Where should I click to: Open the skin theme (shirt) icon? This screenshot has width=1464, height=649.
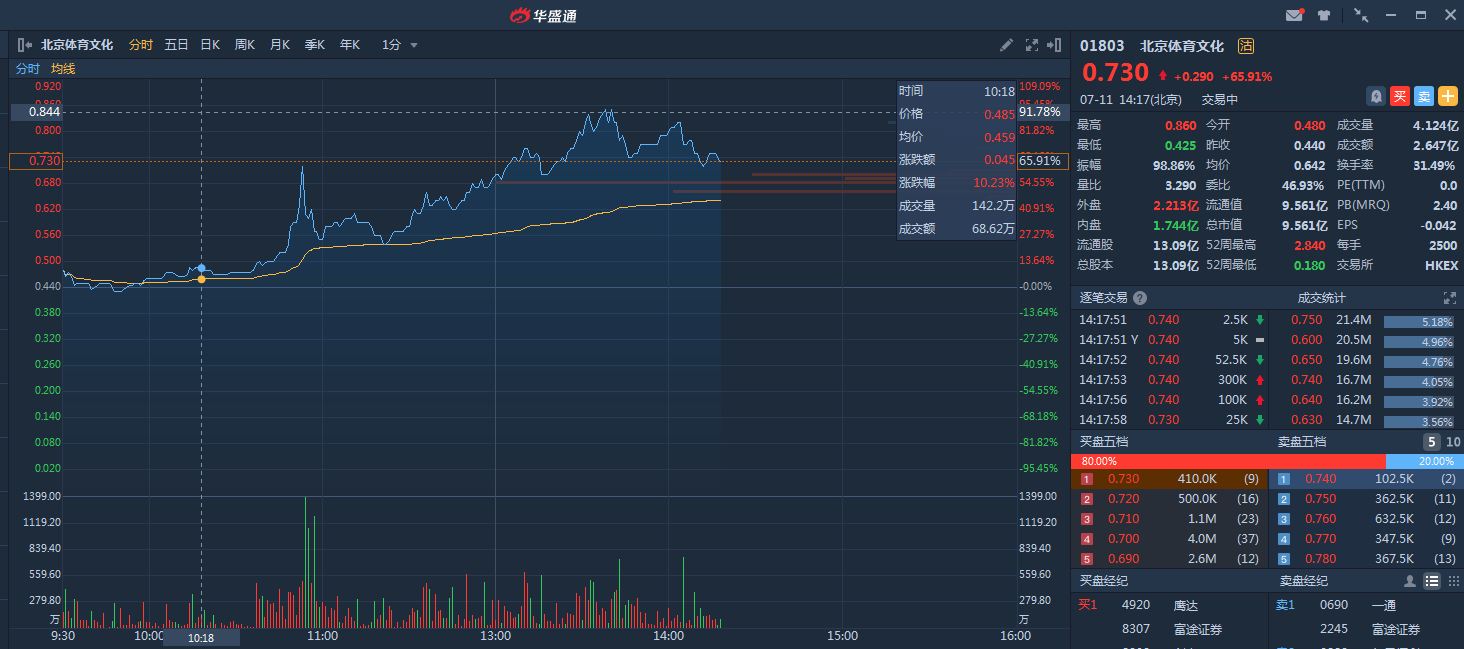click(1324, 15)
